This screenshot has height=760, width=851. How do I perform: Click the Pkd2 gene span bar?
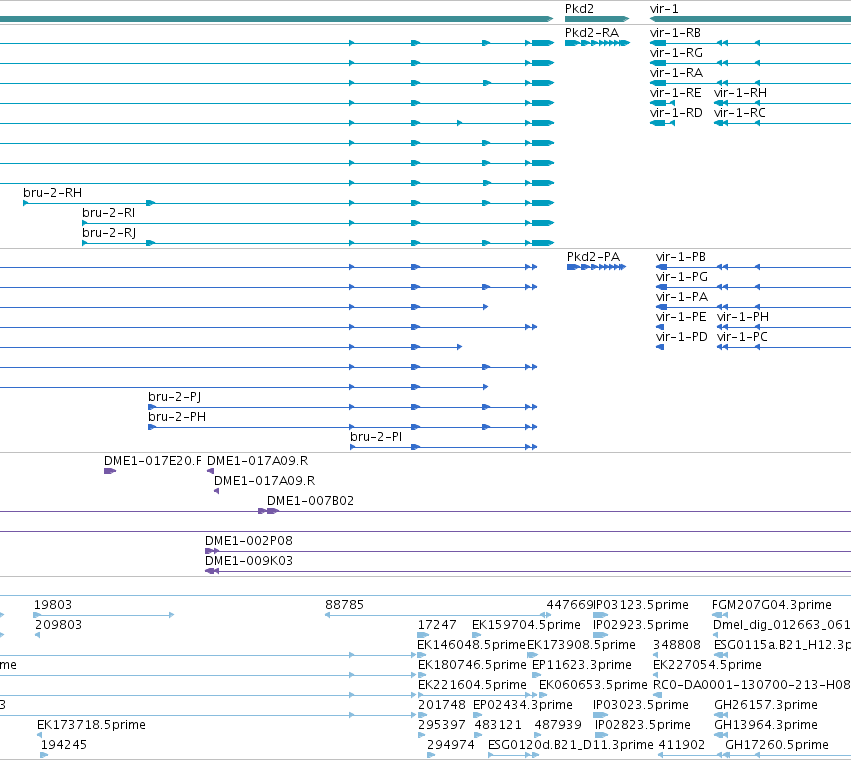[597, 19]
